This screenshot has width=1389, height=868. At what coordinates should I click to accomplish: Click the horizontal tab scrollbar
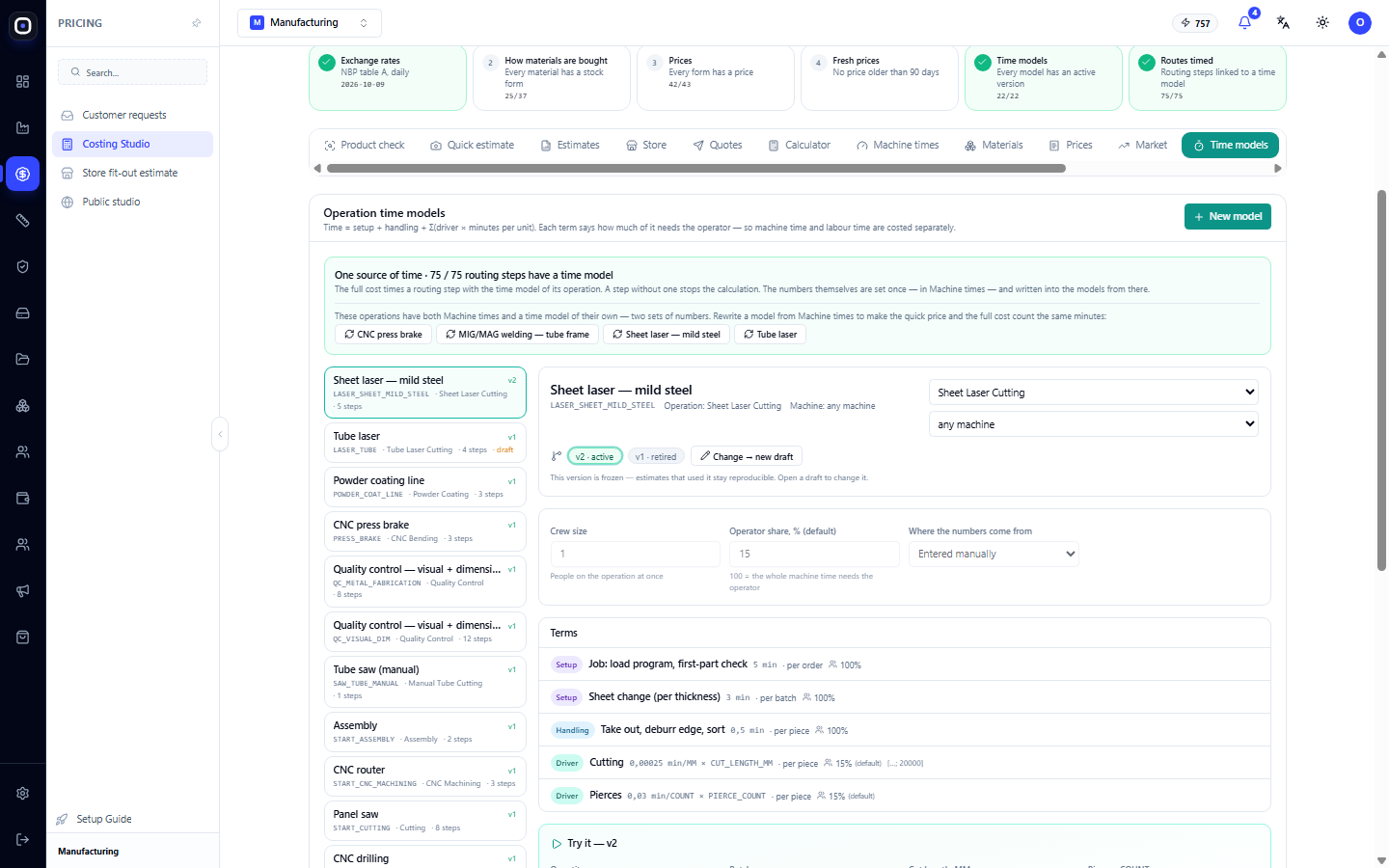[696, 168]
